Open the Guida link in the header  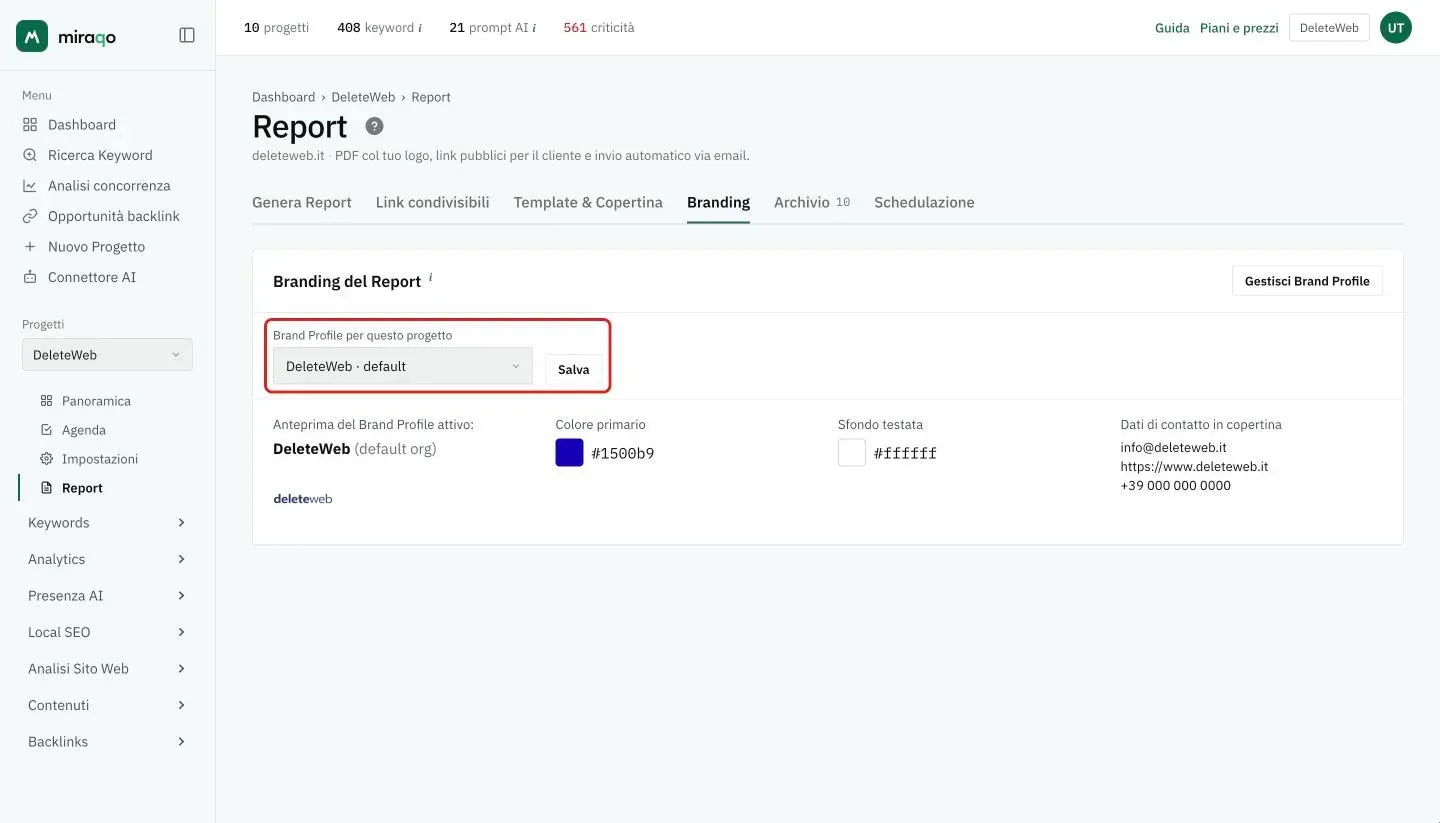[1172, 28]
